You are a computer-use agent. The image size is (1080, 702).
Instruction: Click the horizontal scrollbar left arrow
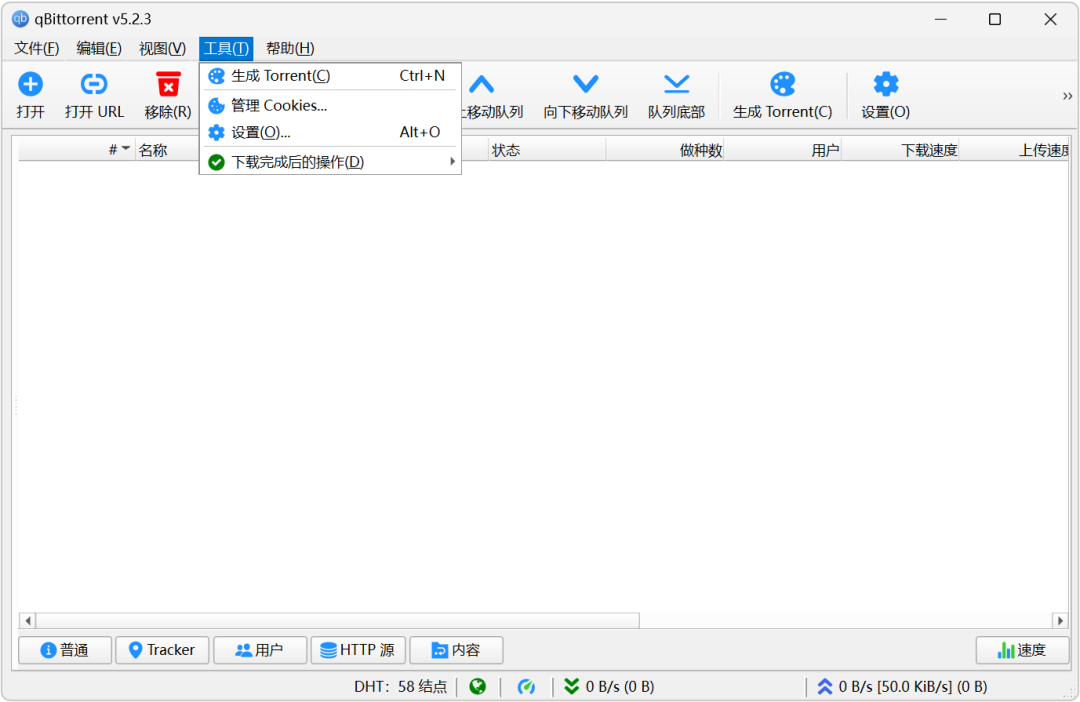28,621
